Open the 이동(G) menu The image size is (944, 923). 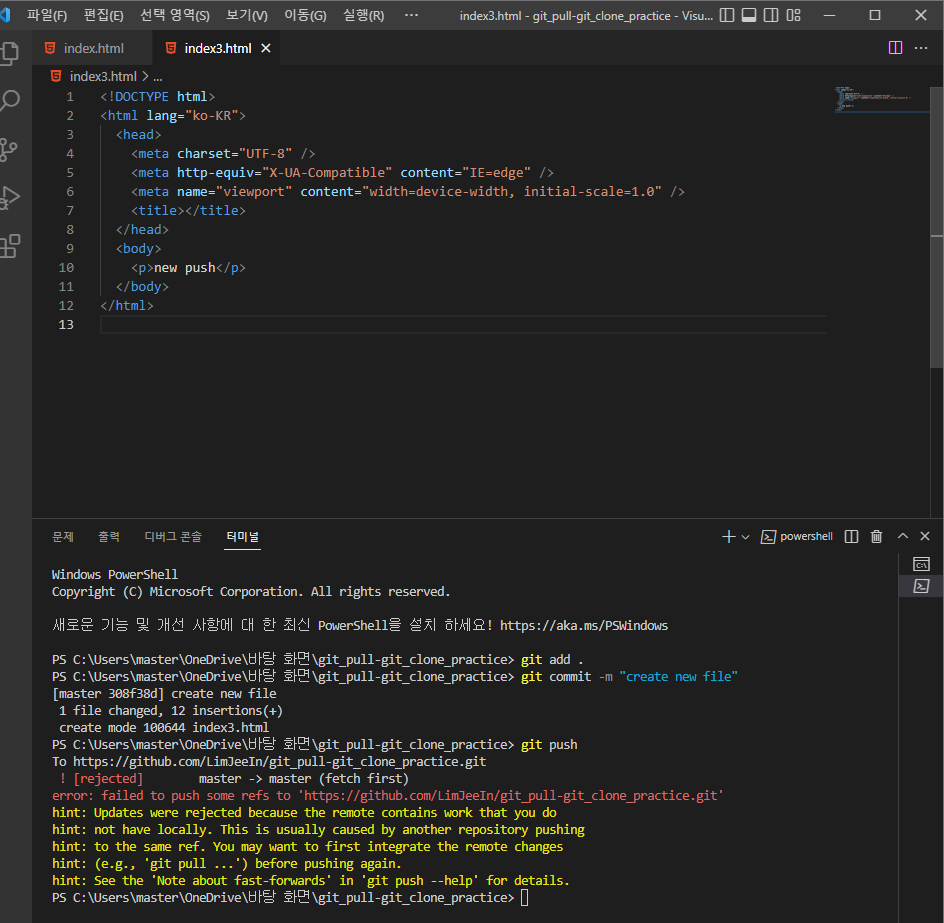click(x=305, y=15)
